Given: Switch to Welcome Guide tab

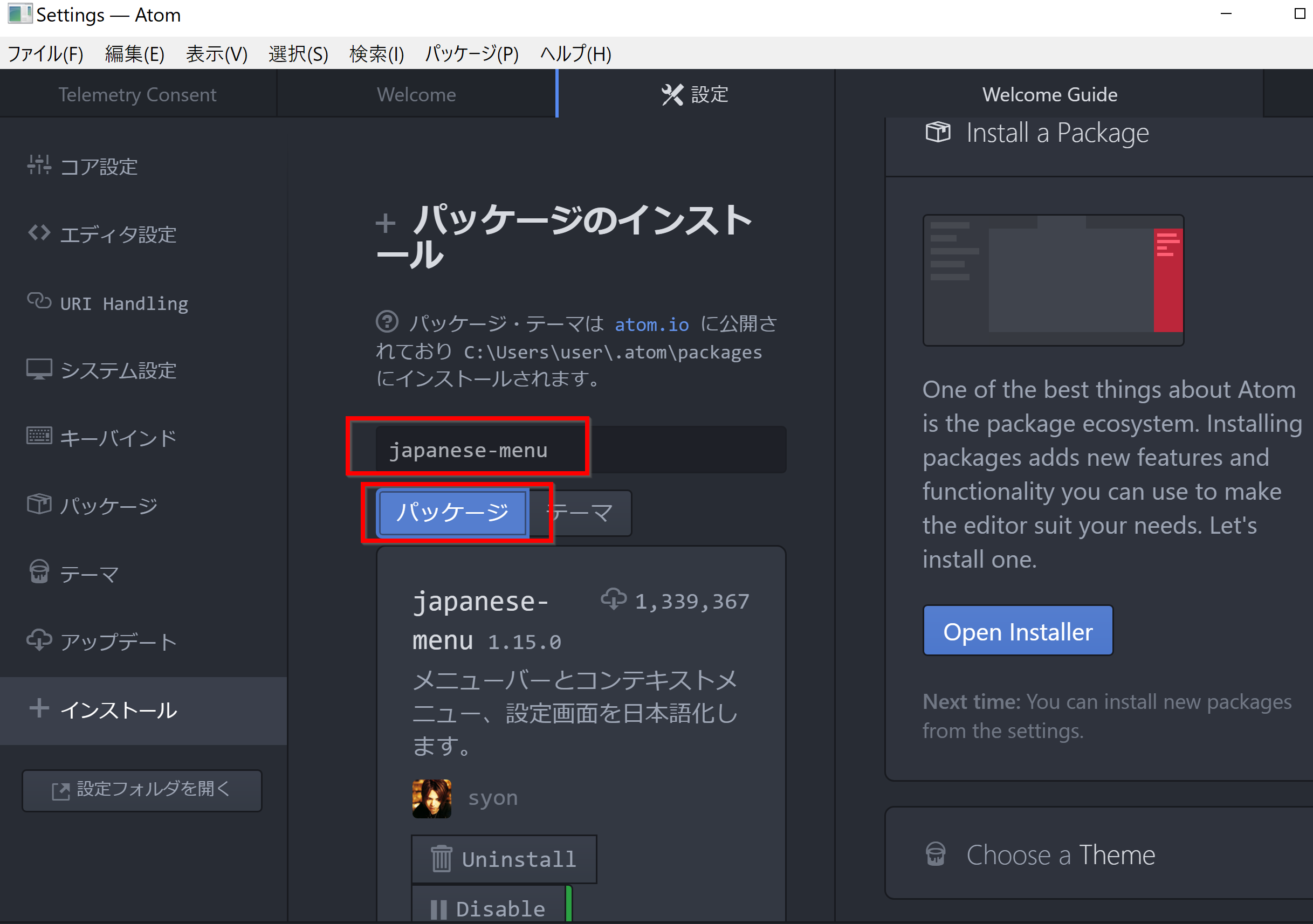Looking at the screenshot, I should [x=1049, y=94].
